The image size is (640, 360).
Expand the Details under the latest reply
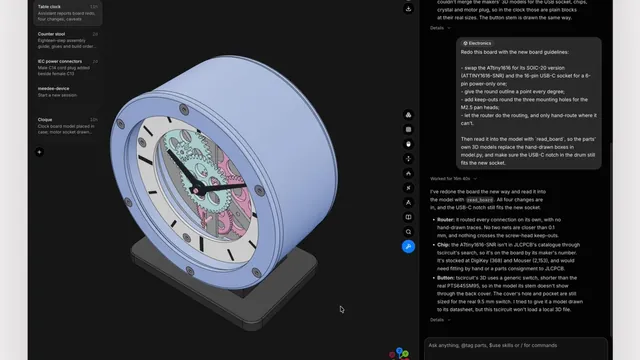(x=440, y=320)
